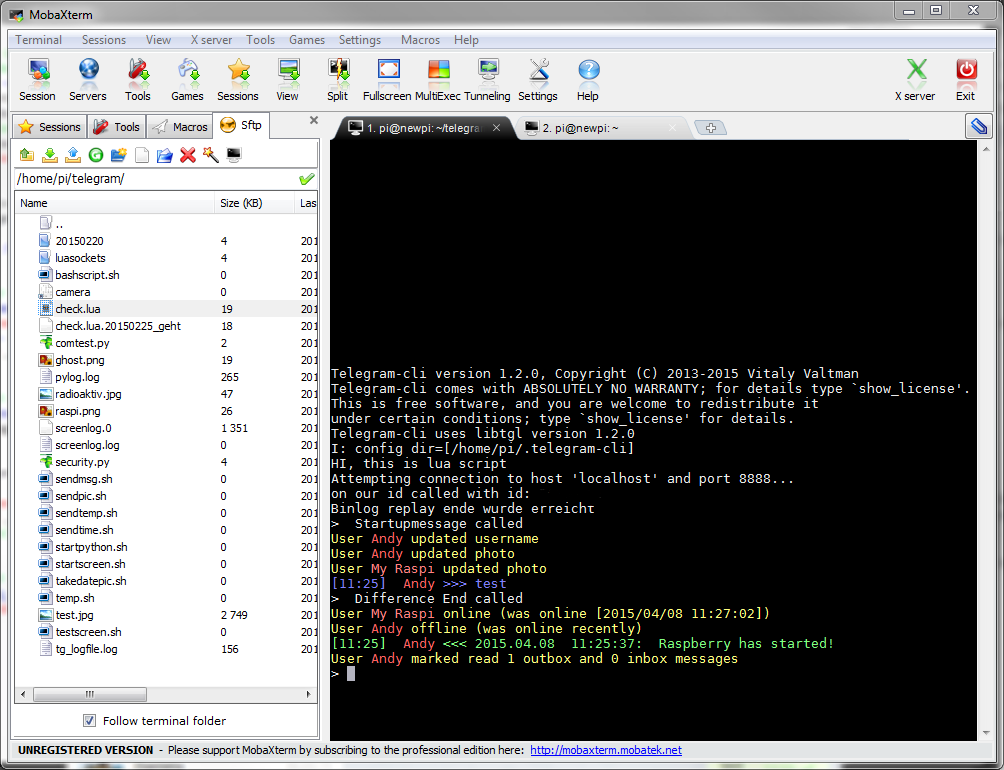Image resolution: width=1004 pixels, height=770 pixels.
Task: Select the parent '..' directory entry
Action: pyautogui.click(x=59, y=224)
